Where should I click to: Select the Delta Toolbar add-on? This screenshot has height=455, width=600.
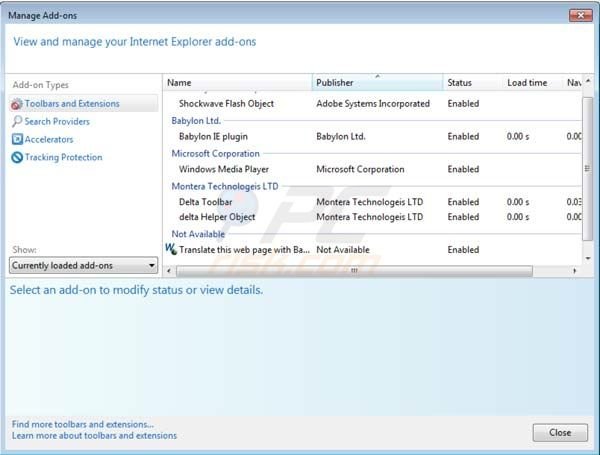click(x=205, y=202)
